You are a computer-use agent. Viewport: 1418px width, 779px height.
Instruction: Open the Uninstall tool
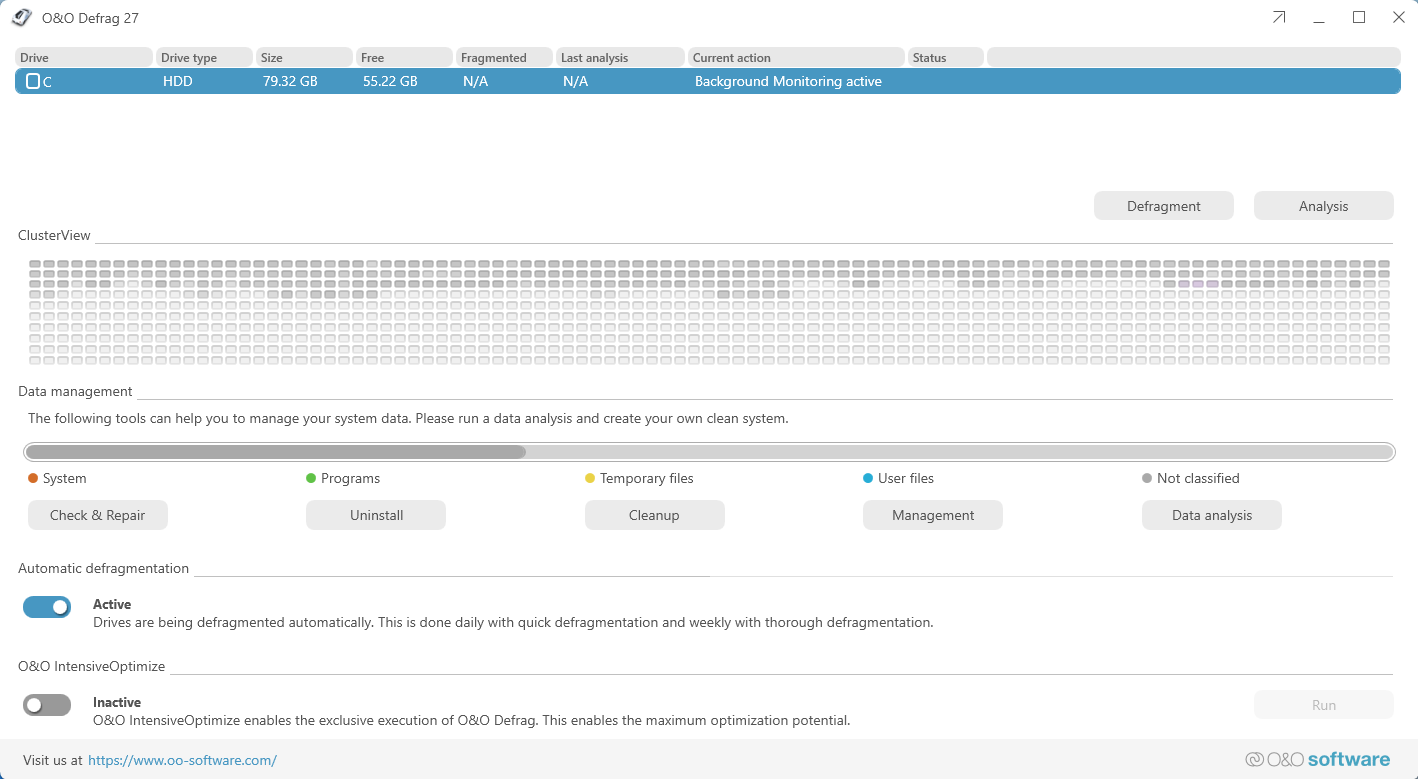[376, 515]
